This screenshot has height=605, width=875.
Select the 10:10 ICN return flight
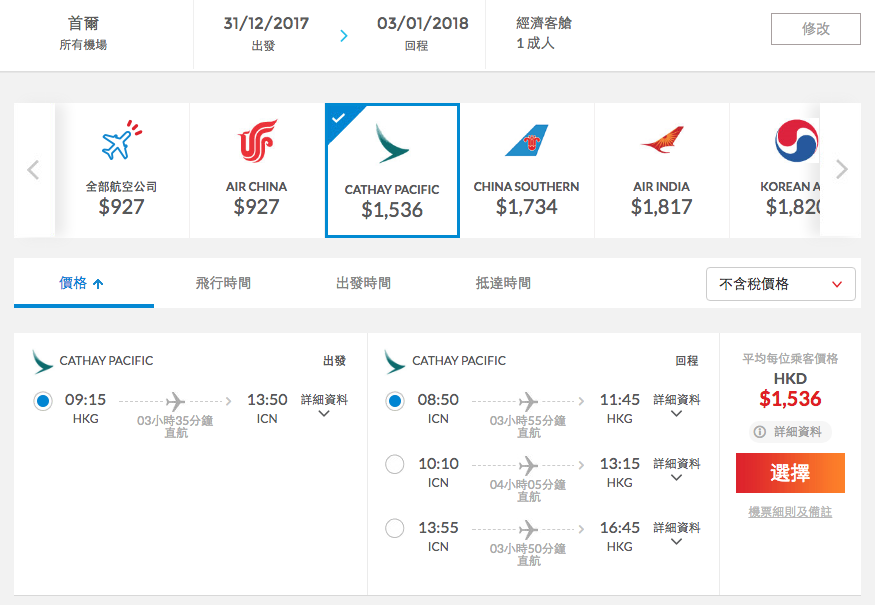click(x=395, y=464)
